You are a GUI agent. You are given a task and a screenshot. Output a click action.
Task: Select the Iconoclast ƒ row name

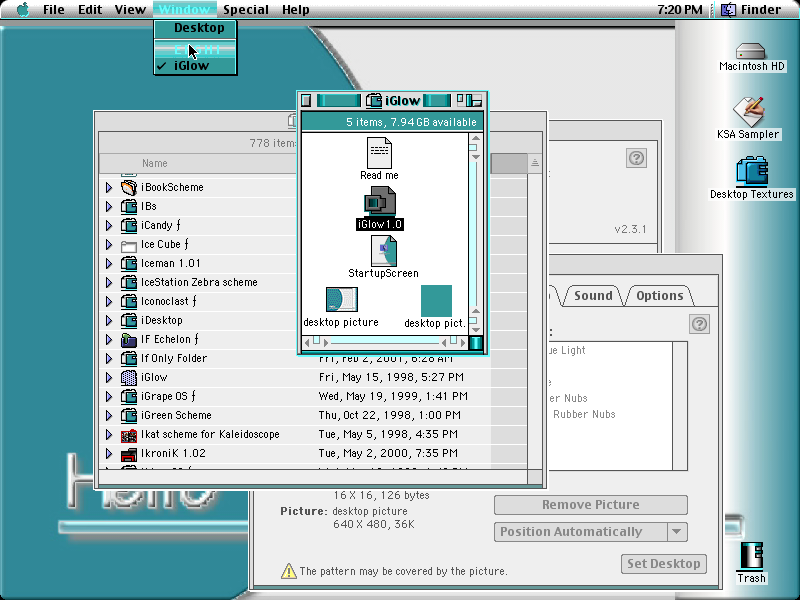click(168, 302)
